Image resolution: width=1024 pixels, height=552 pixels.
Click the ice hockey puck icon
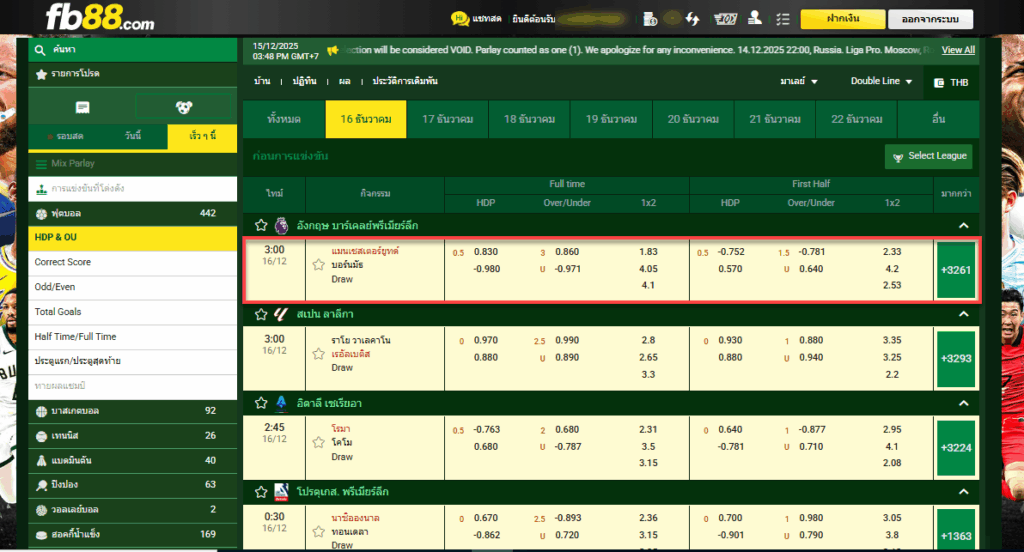pyautogui.click(x=41, y=534)
